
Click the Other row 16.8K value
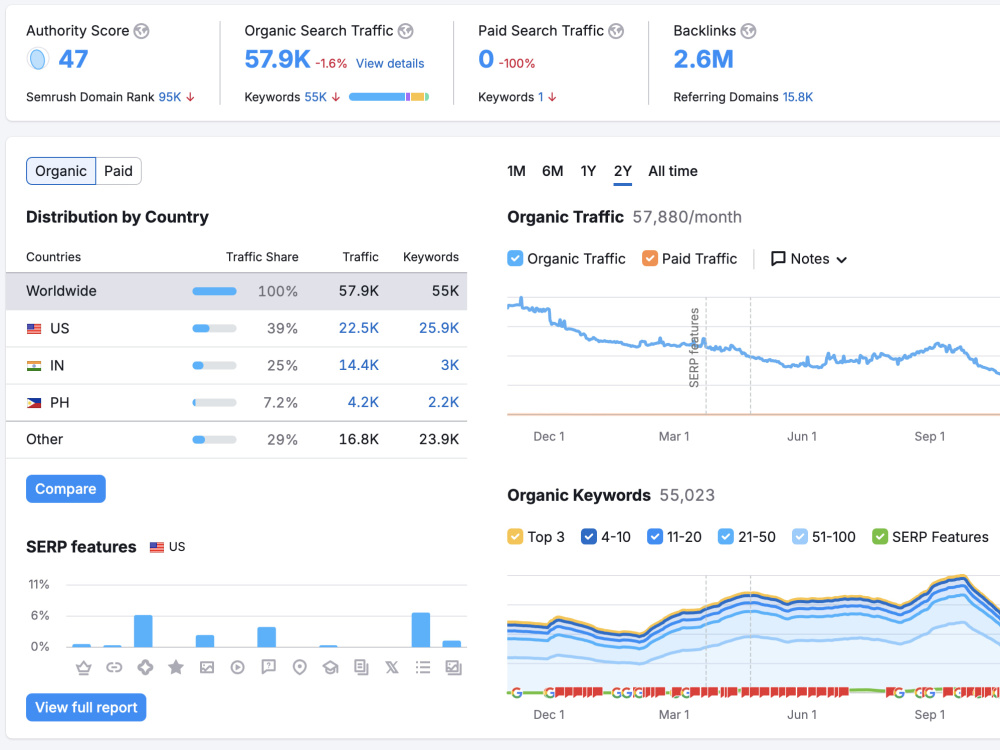click(358, 439)
